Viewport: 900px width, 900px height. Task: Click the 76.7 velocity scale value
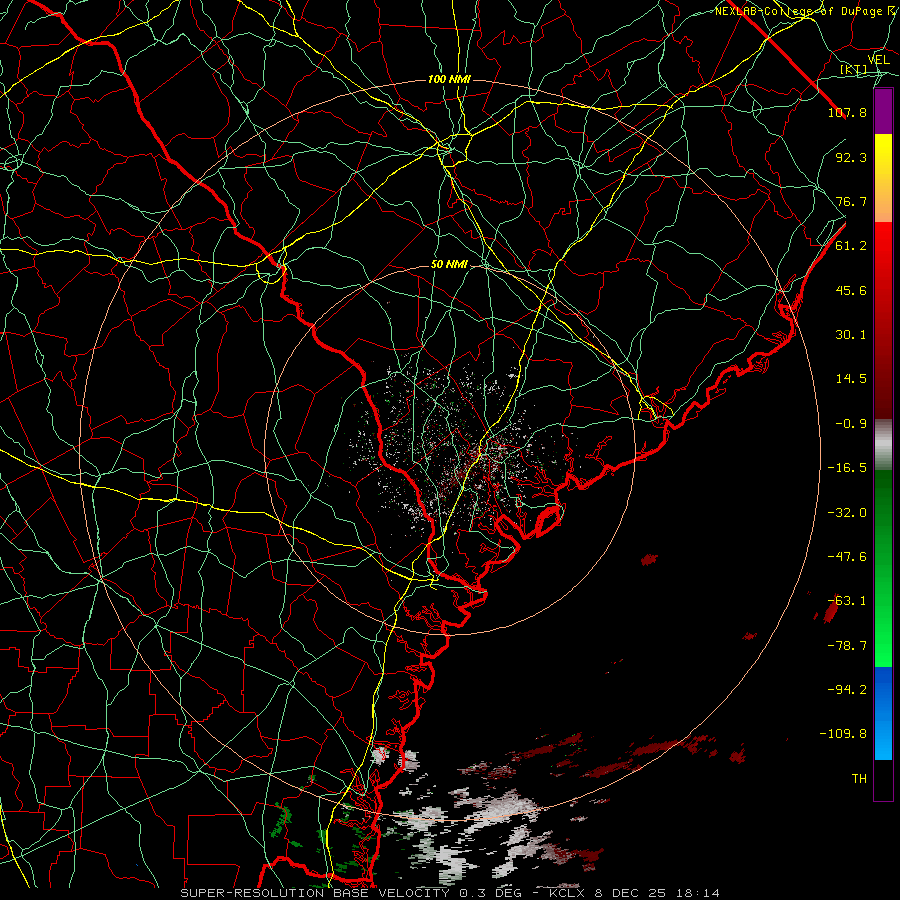point(851,201)
